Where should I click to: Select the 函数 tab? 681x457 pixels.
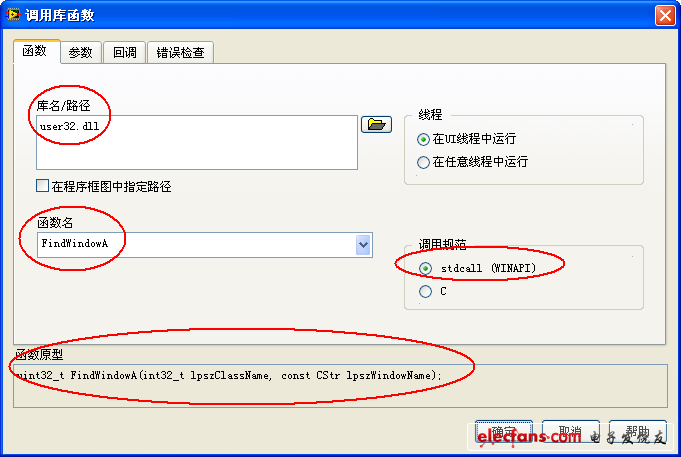click(x=36, y=51)
